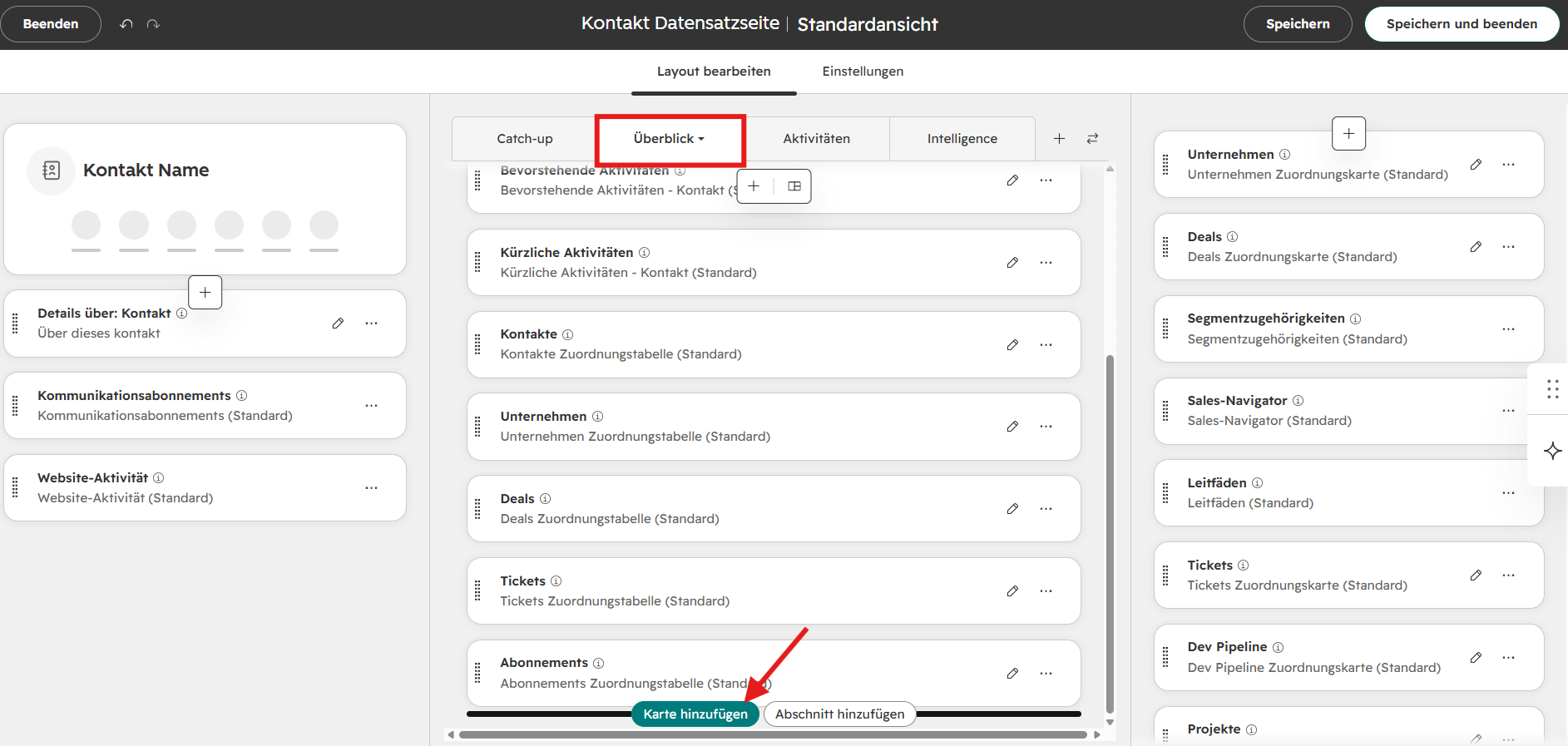This screenshot has height=746, width=1568.
Task: Click the sparkle assistant icon
Action: 1552,451
